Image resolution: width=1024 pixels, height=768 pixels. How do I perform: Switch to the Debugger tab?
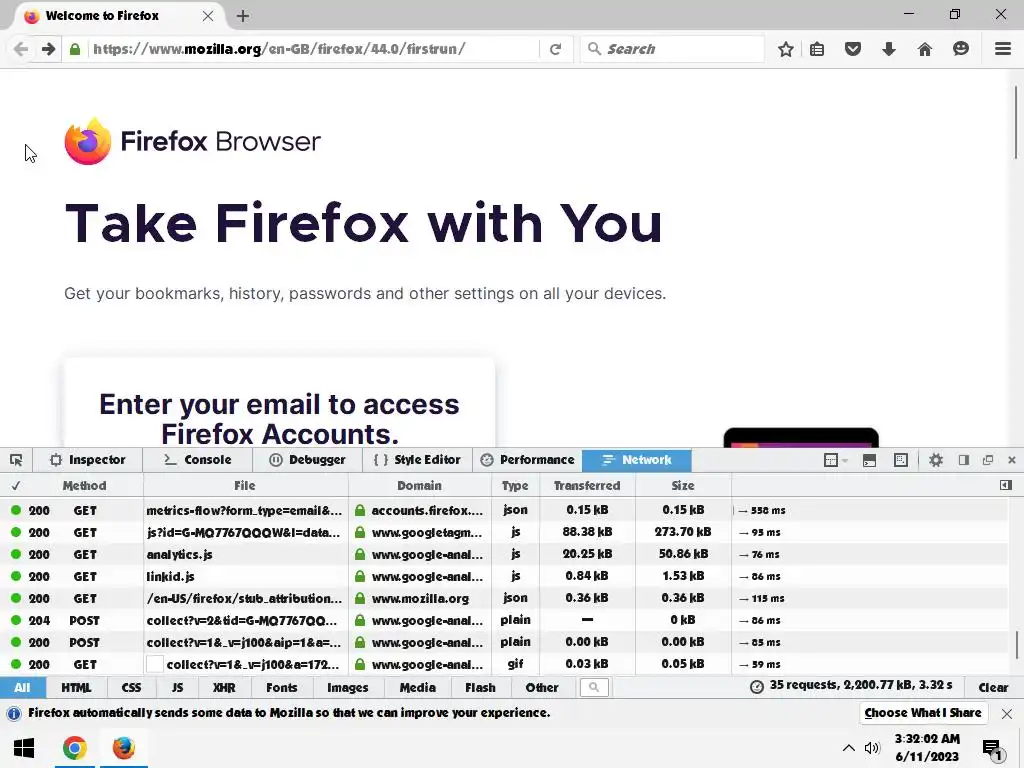click(x=307, y=460)
